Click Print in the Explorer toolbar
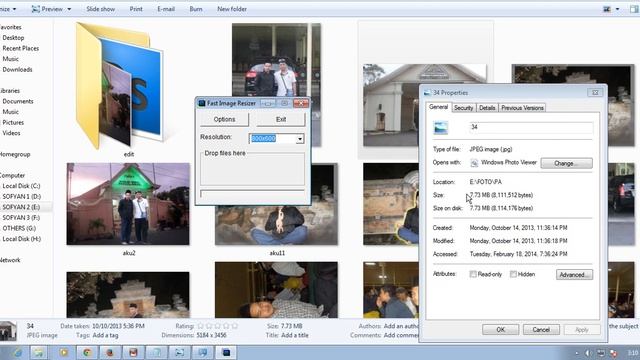The height and width of the screenshot is (360, 640). tap(136, 9)
